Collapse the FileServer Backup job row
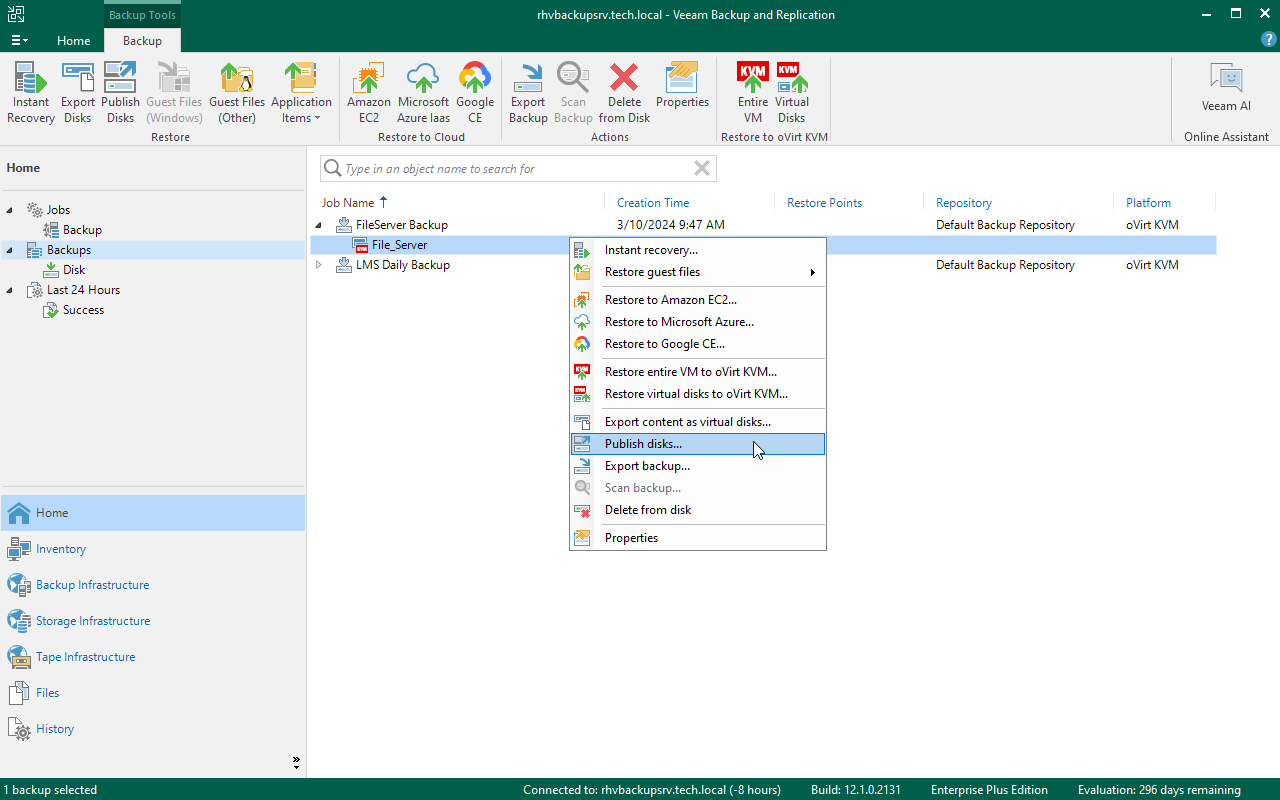 (319, 225)
